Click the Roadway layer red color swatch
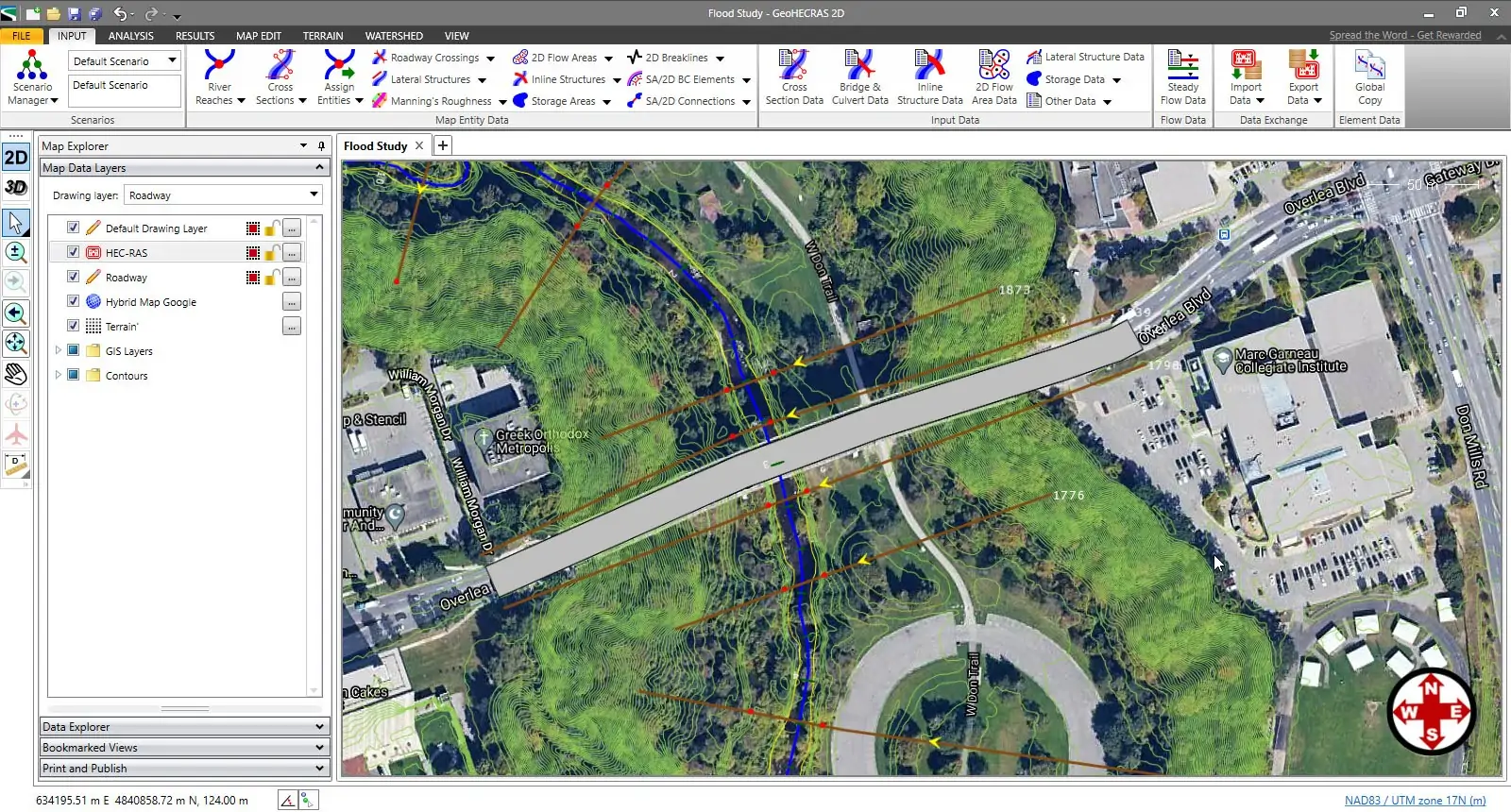 (252, 278)
